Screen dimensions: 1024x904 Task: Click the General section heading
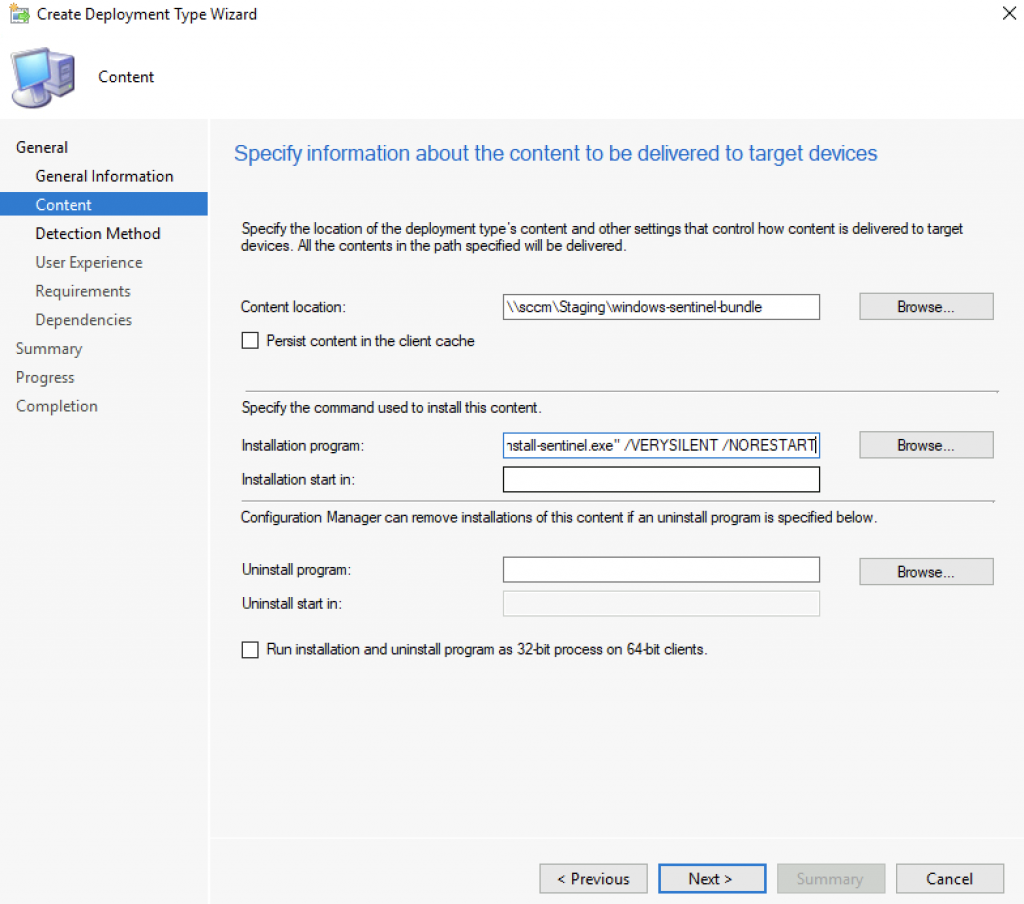(x=42, y=147)
